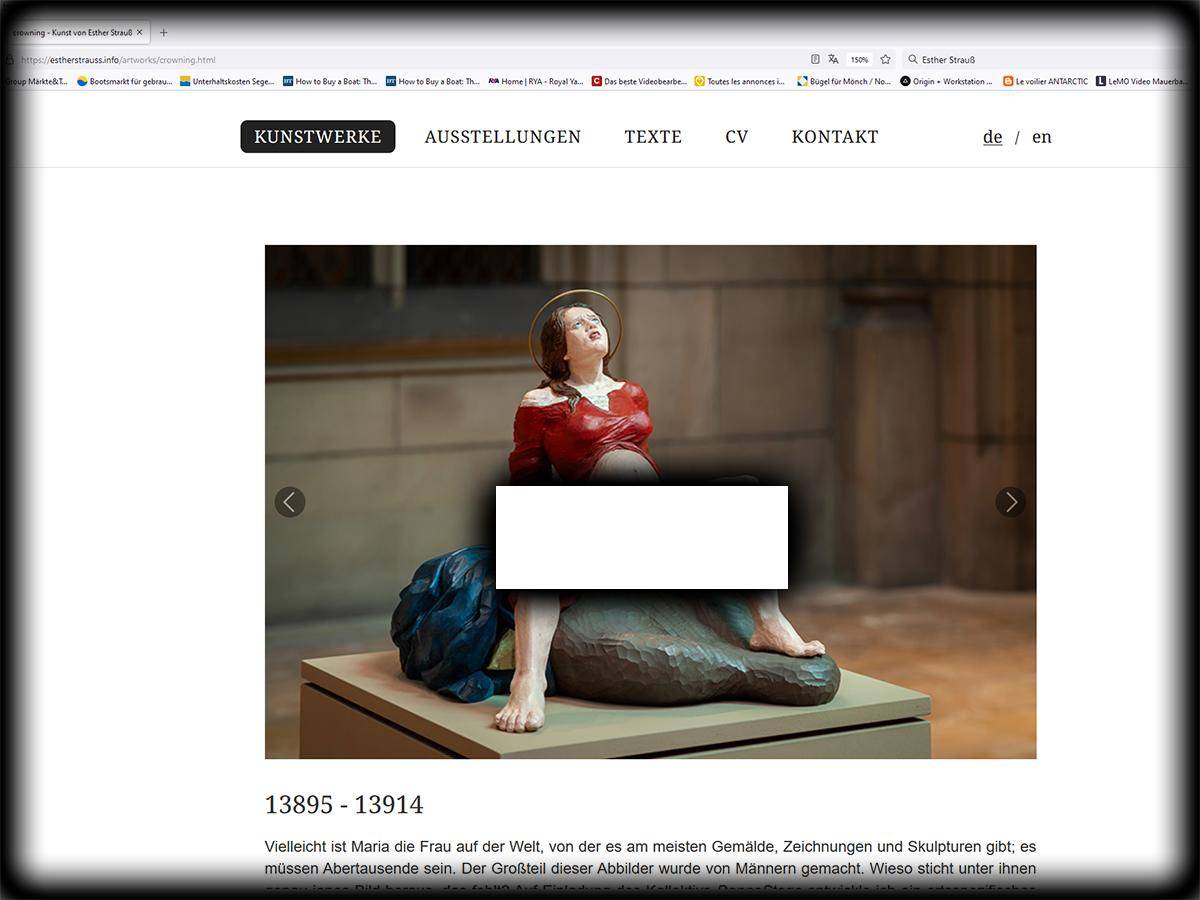Screen dimensions: 1200x900
Task: Toggle reader view in the address bar
Action: (815, 59)
